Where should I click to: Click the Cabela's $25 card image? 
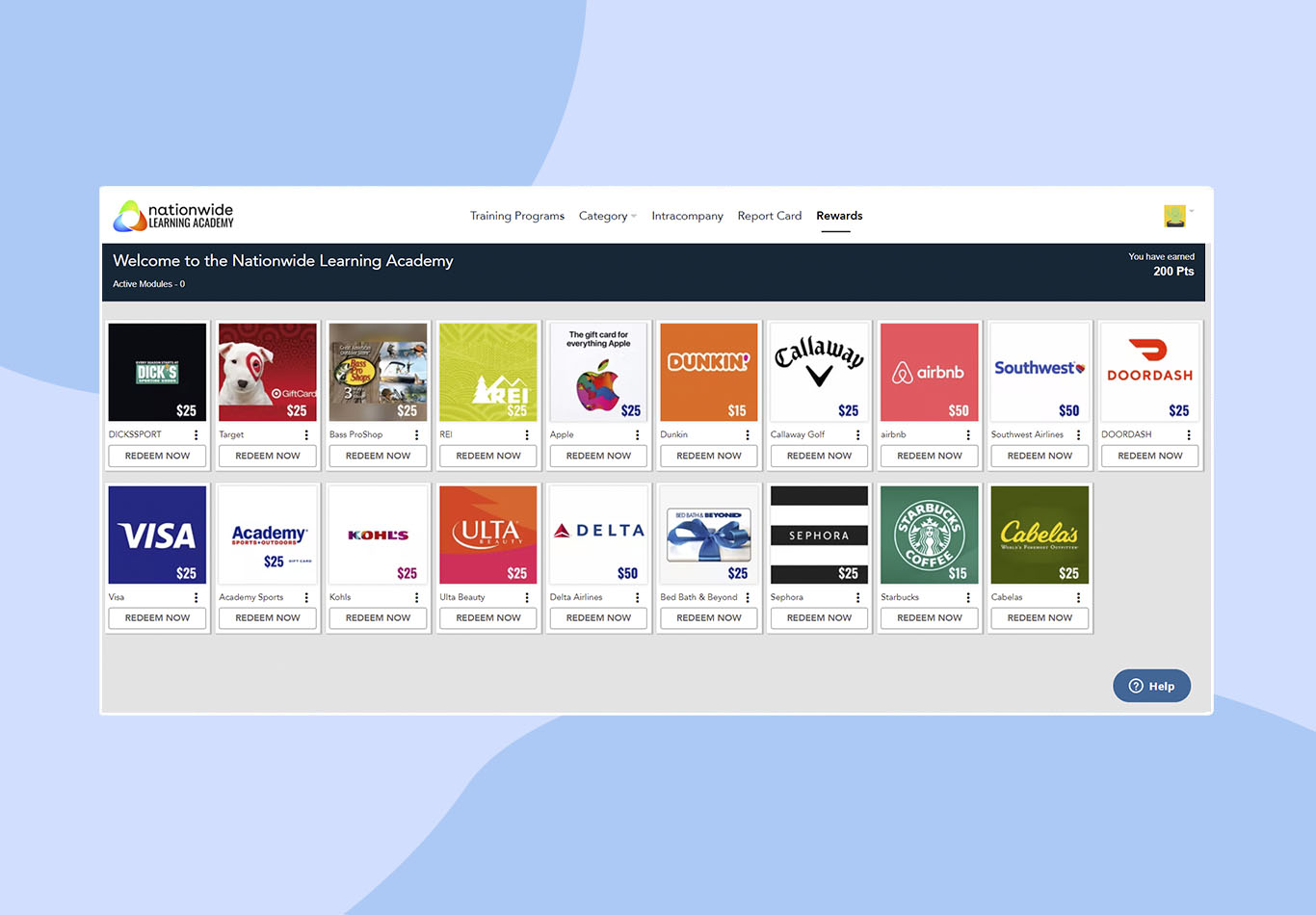pos(1040,535)
